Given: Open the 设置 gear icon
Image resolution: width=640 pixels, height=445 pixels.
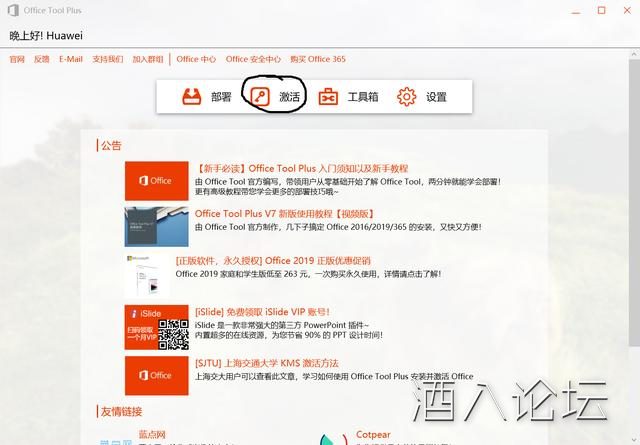Looking at the screenshot, I should pos(407,97).
